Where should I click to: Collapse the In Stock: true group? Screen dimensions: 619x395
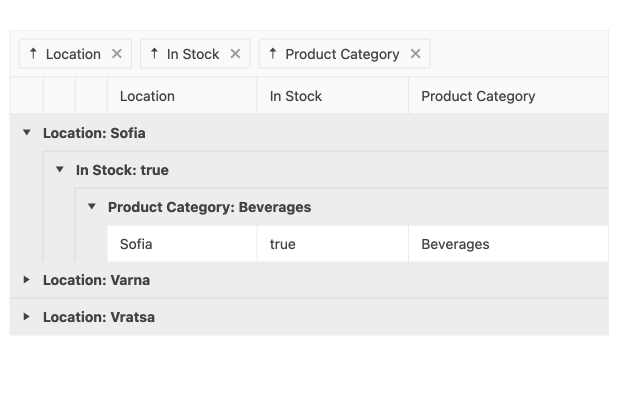click(60, 170)
